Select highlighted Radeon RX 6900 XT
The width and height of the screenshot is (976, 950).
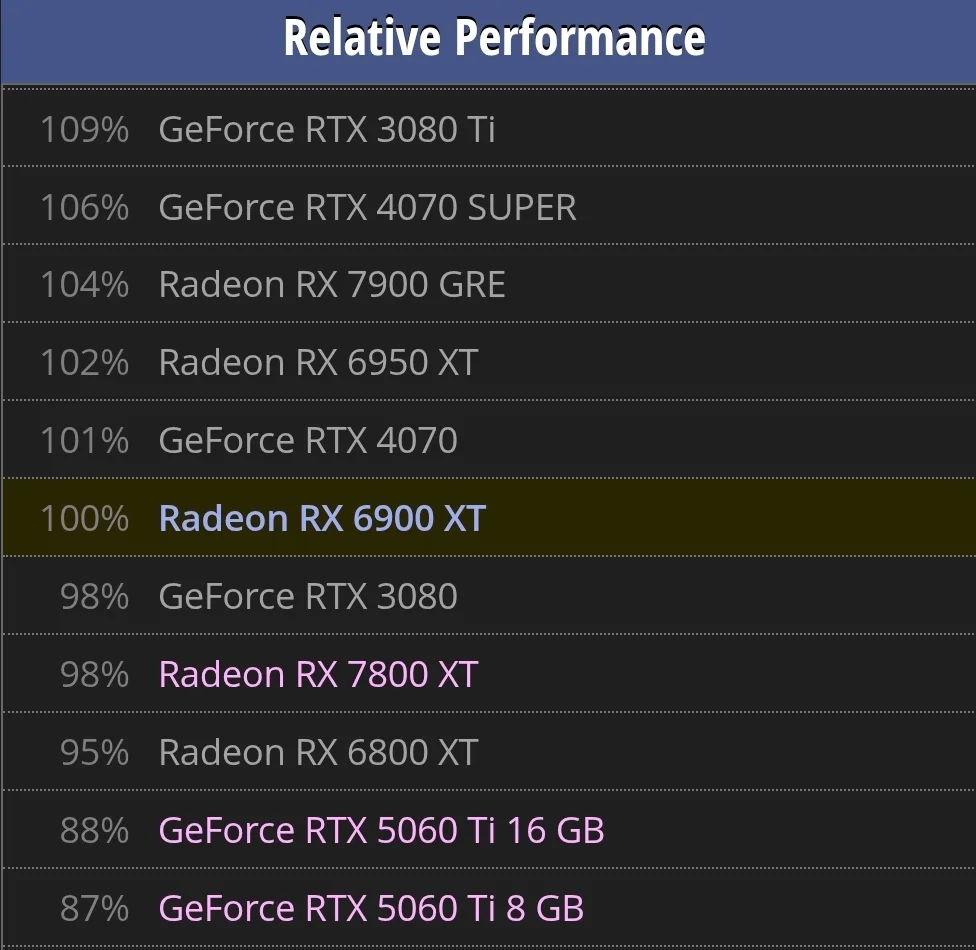point(322,518)
